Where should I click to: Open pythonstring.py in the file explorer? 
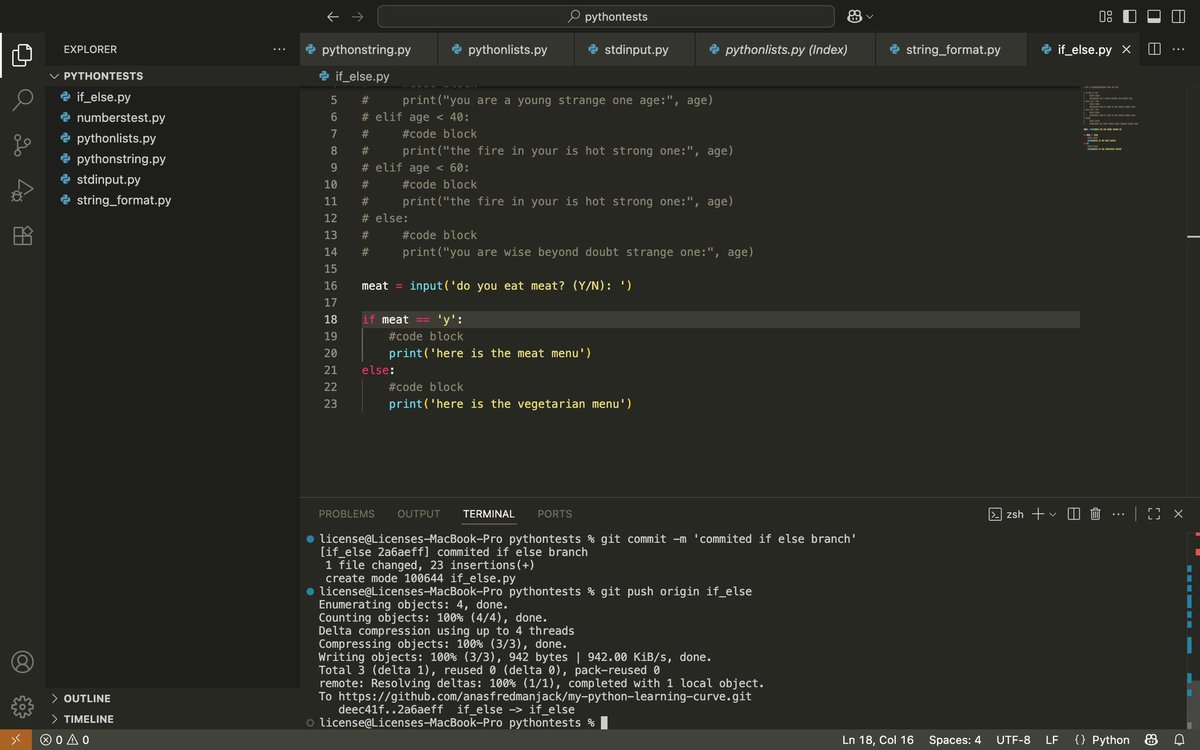pos(172,159)
